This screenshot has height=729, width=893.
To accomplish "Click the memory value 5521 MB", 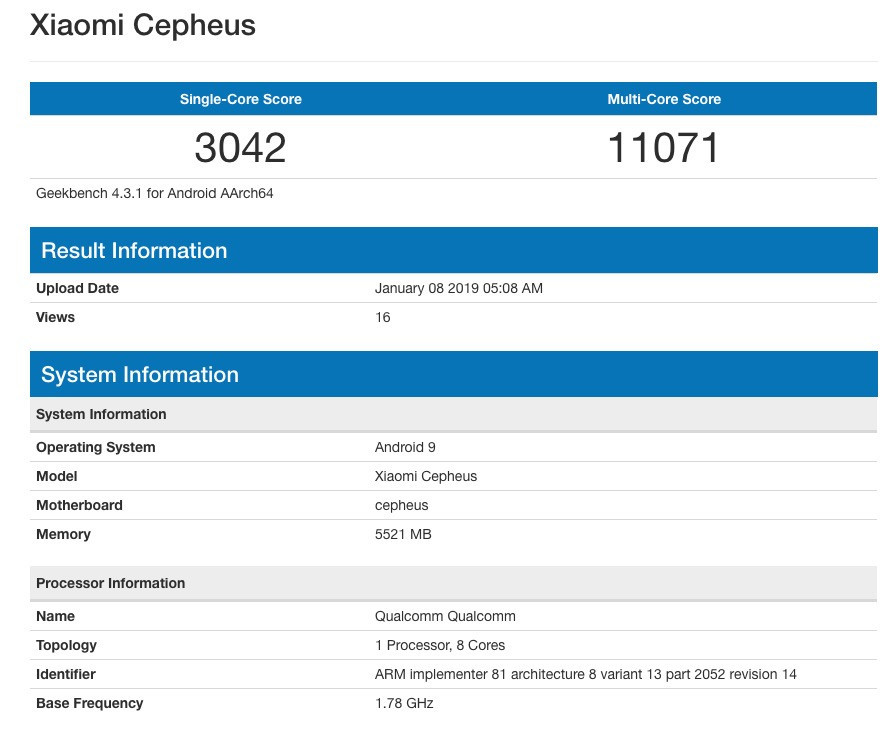I will (403, 534).
